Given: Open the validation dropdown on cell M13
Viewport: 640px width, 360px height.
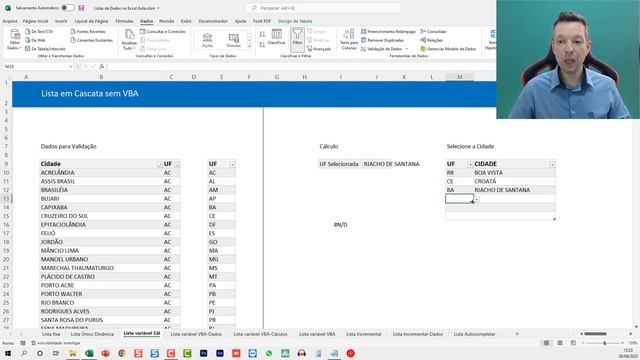Looking at the screenshot, I should (476, 199).
